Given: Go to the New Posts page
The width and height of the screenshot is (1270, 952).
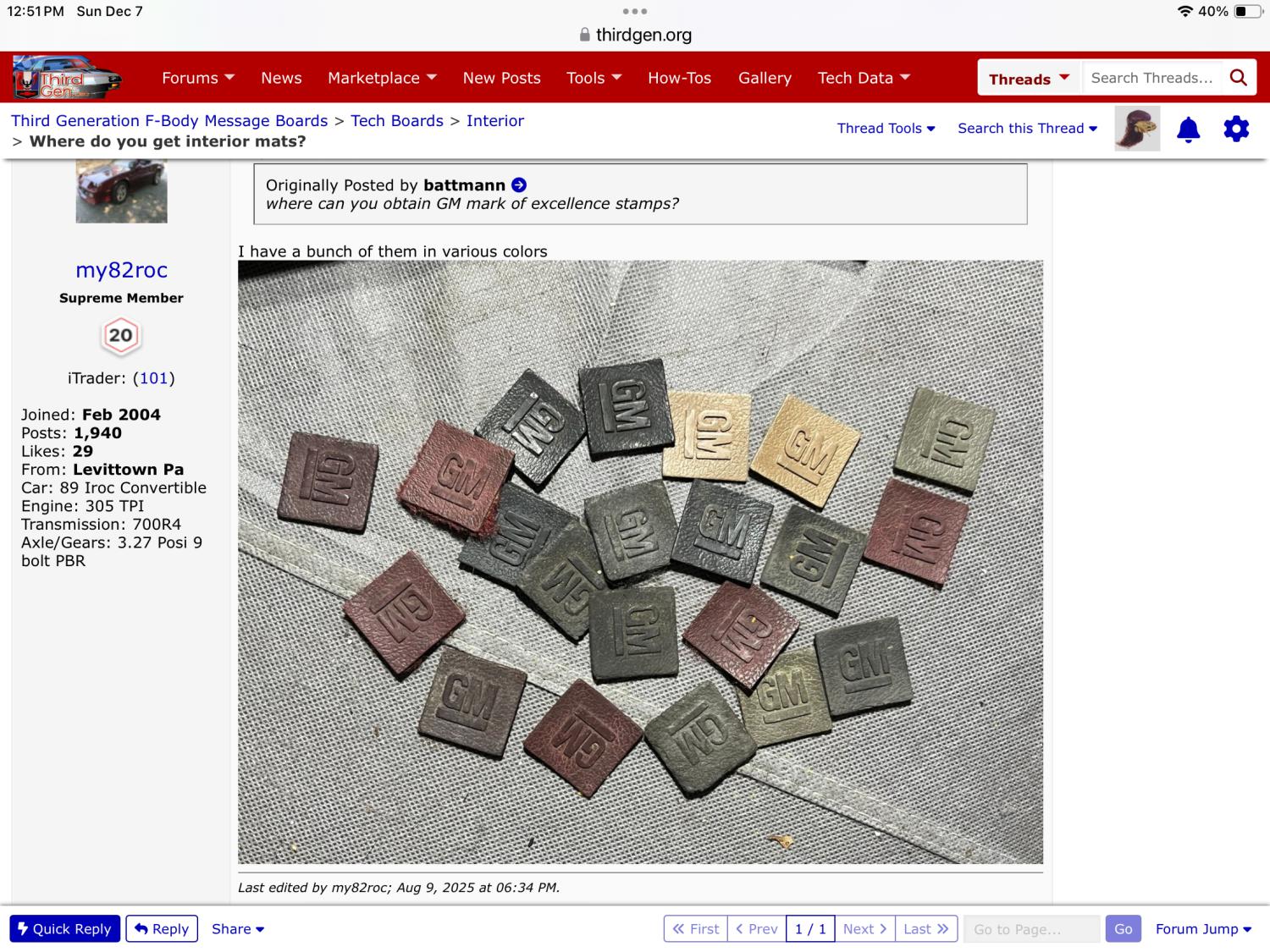Looking at the screenshot, I should 501,78.
